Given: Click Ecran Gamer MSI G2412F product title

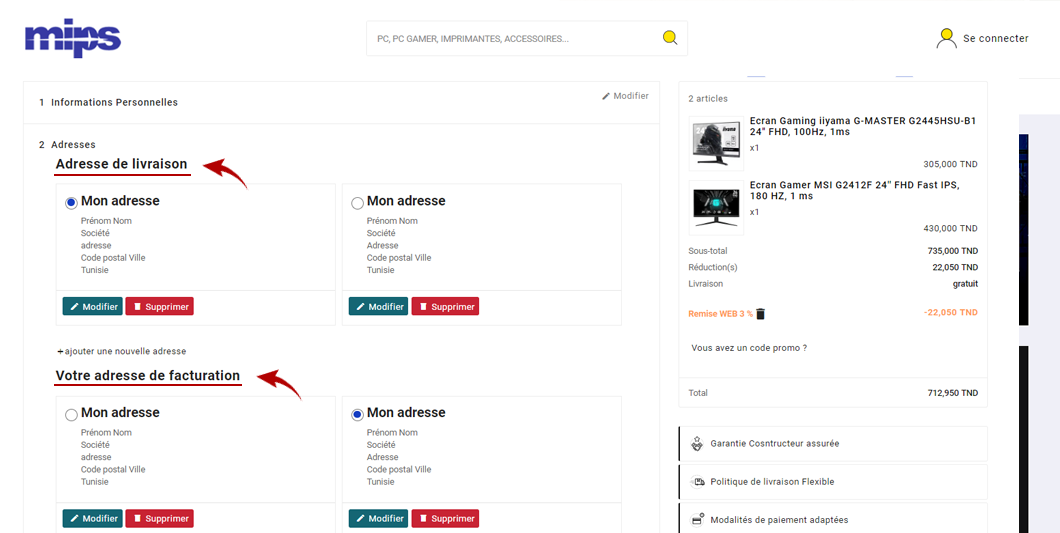Looking at the screenshot, I should click(x=855, y=191).
